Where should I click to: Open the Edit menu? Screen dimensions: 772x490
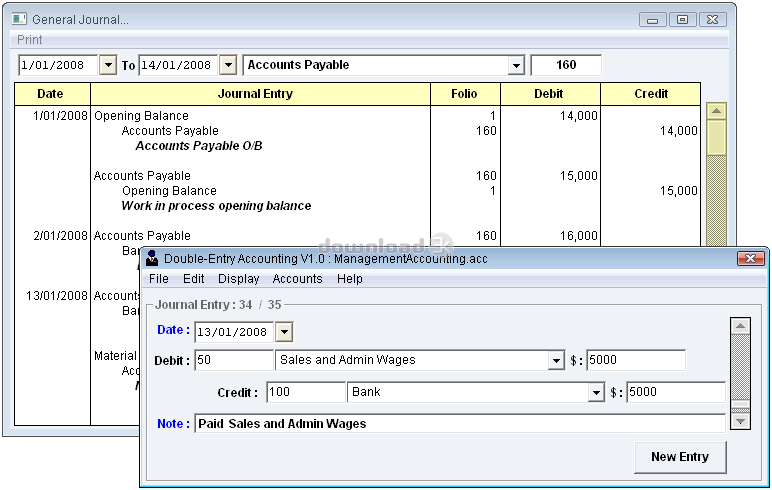coord(193,279)
